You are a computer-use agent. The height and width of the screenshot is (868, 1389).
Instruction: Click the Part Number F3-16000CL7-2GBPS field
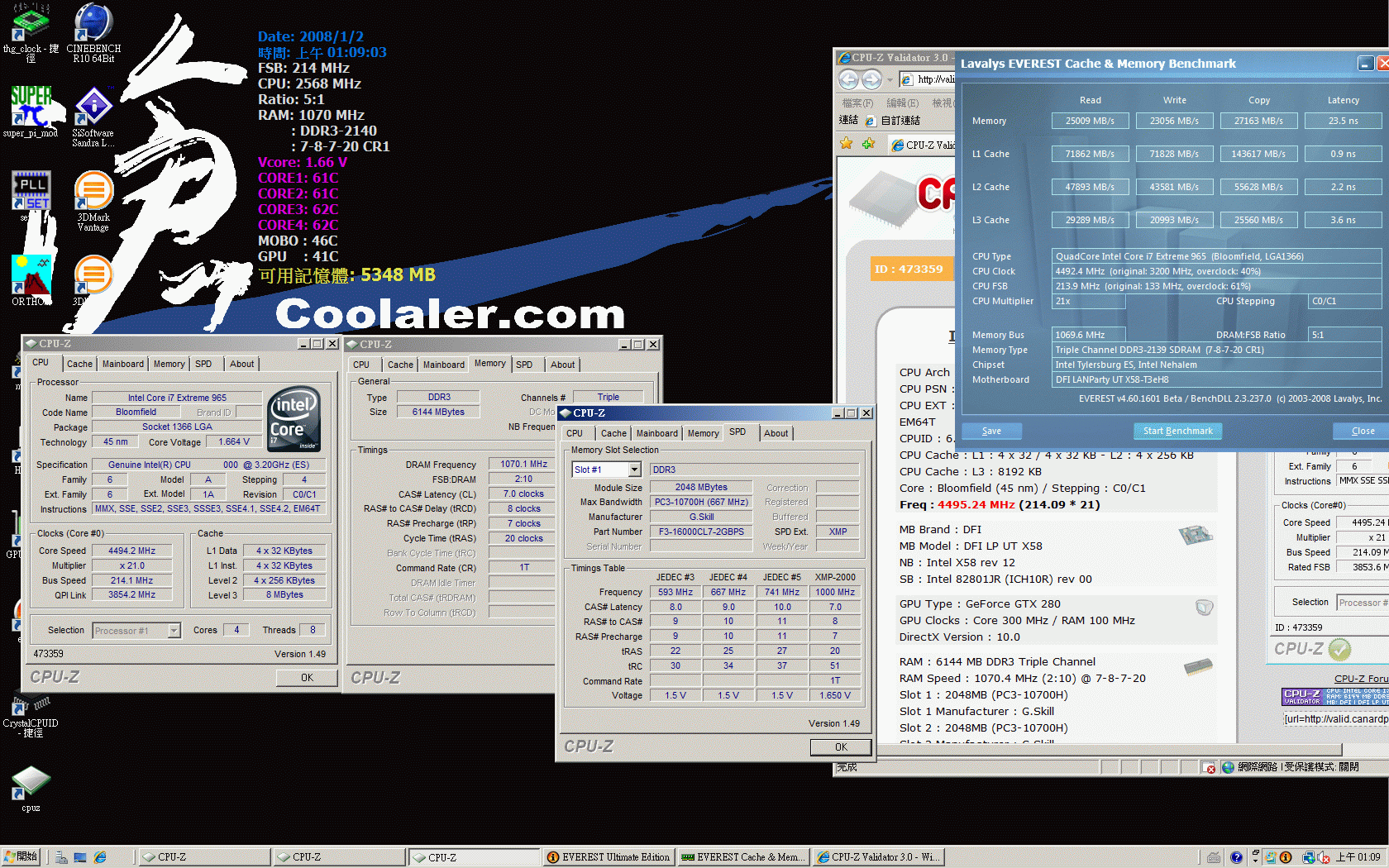click(x=701, y=532)
